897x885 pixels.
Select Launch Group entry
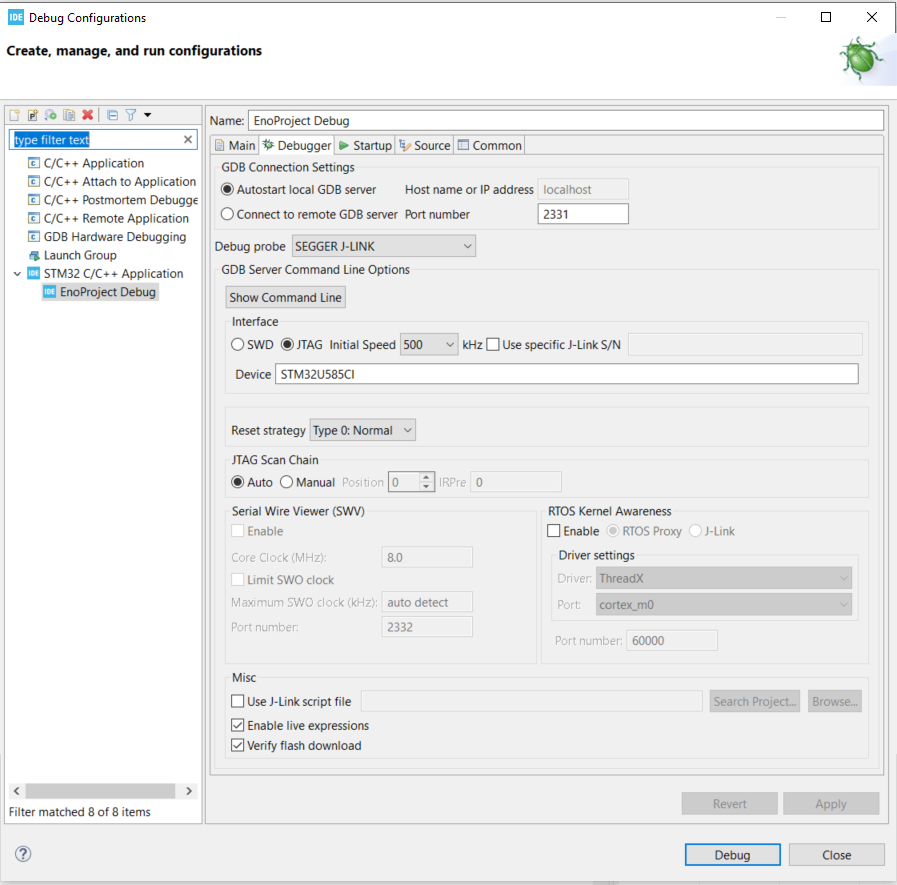pyautogui.click(x=73, y=255)
